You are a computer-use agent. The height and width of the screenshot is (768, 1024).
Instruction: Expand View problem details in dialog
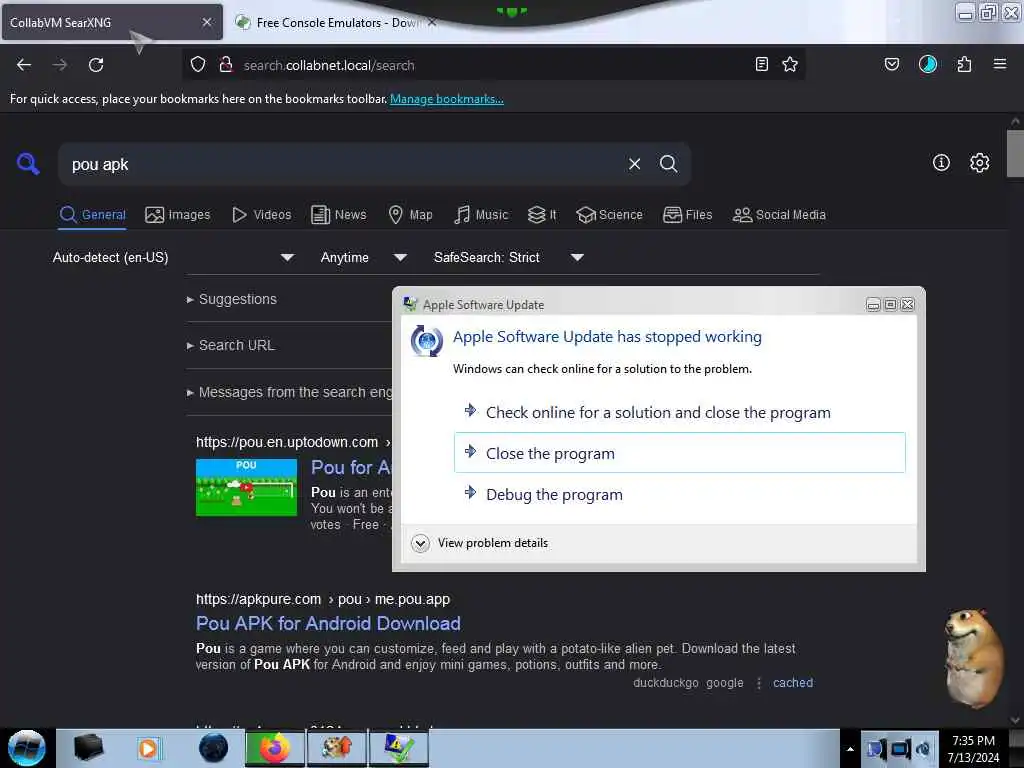481,543
